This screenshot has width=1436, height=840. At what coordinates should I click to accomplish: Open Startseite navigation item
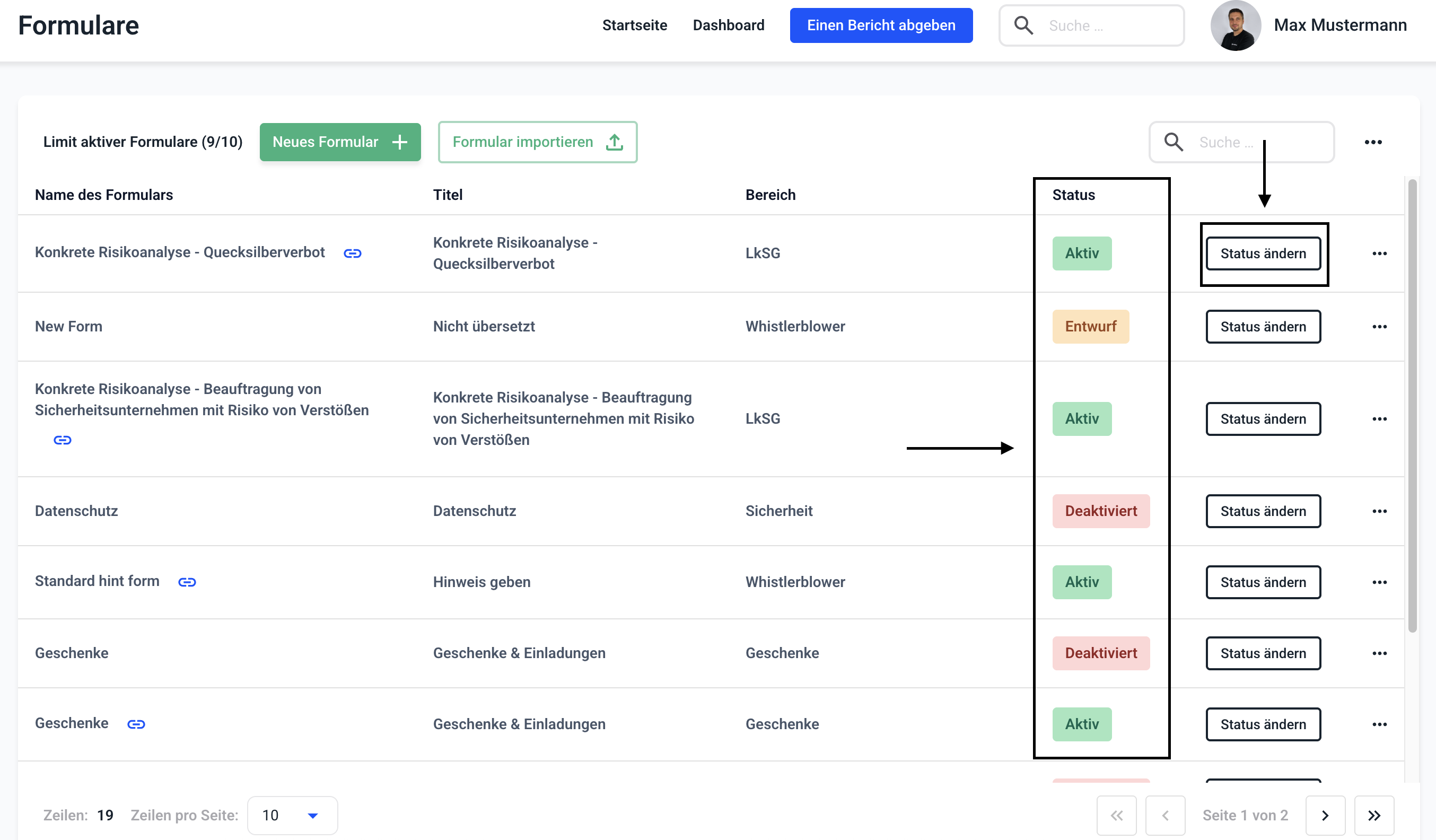(634, 25)
